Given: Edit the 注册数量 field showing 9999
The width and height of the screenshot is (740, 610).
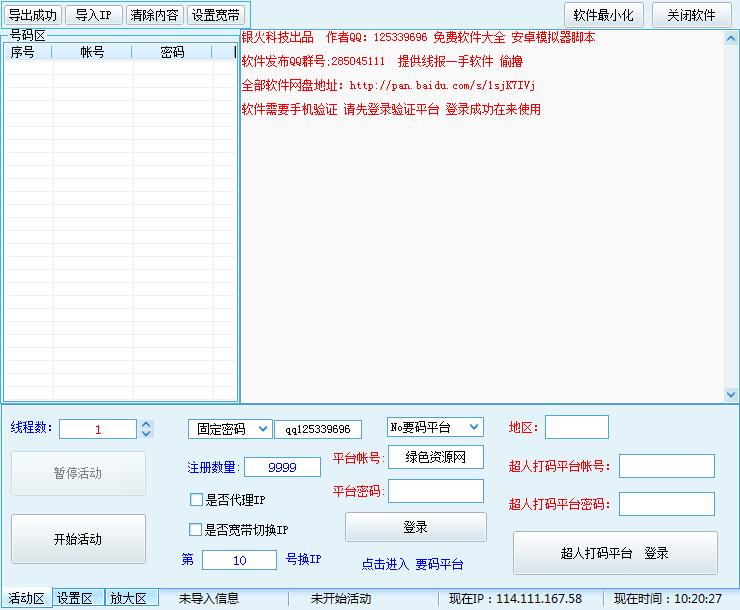Looking at the screenshot, I should tap(282, 467).
